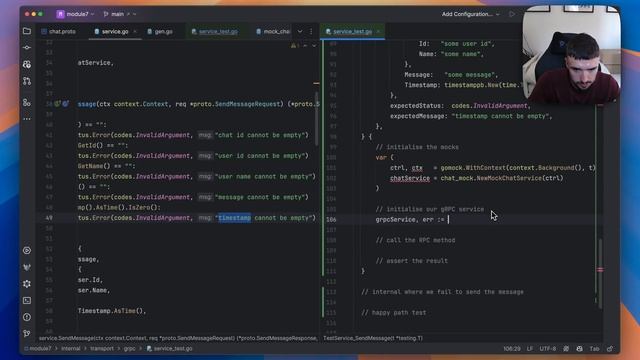
Task: Click the 106:29 line column indicator
Action: coord(511,349)
